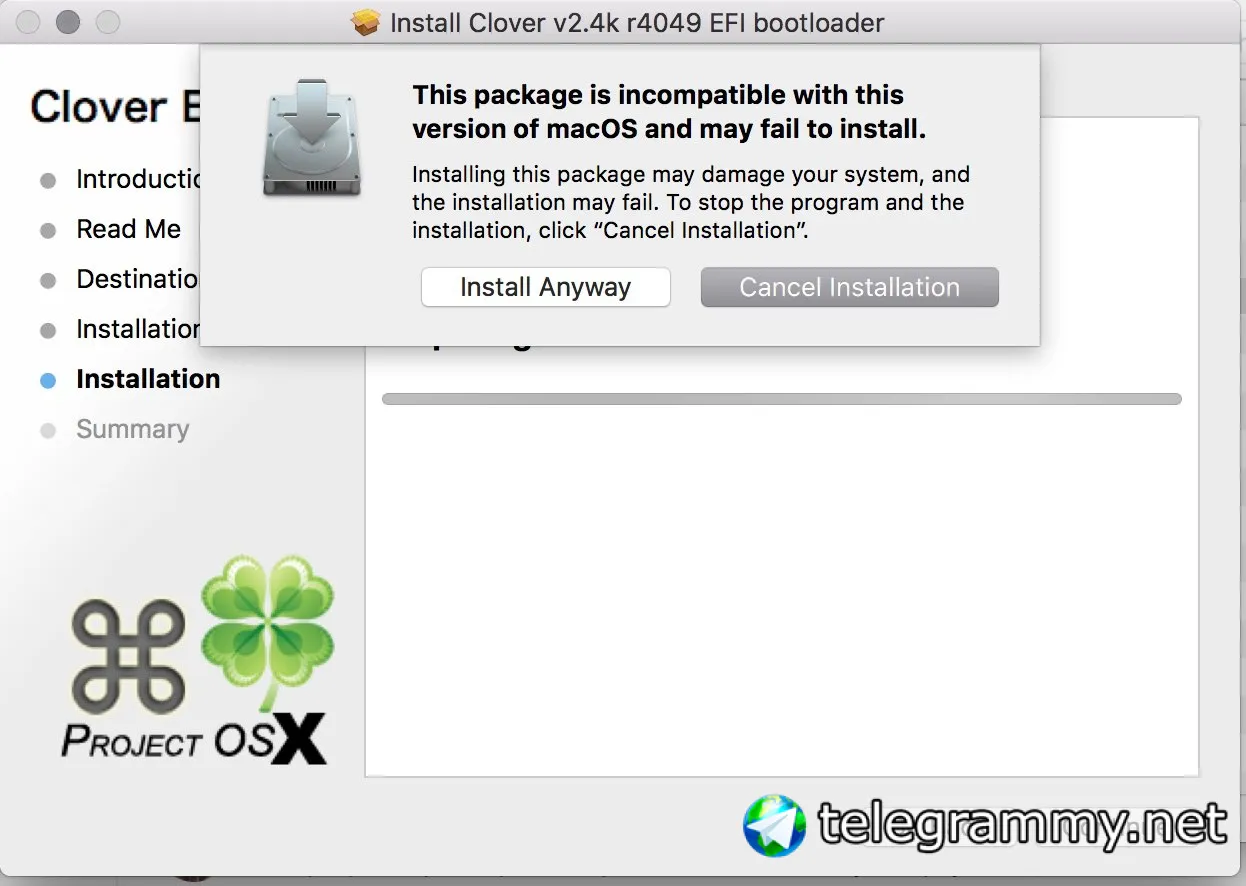Click the bullet beside Summary

click(48, 431)
